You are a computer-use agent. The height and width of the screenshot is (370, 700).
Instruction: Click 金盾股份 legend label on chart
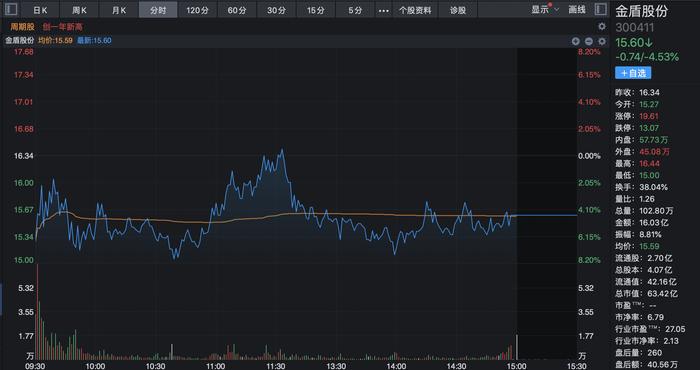(20, 41)
